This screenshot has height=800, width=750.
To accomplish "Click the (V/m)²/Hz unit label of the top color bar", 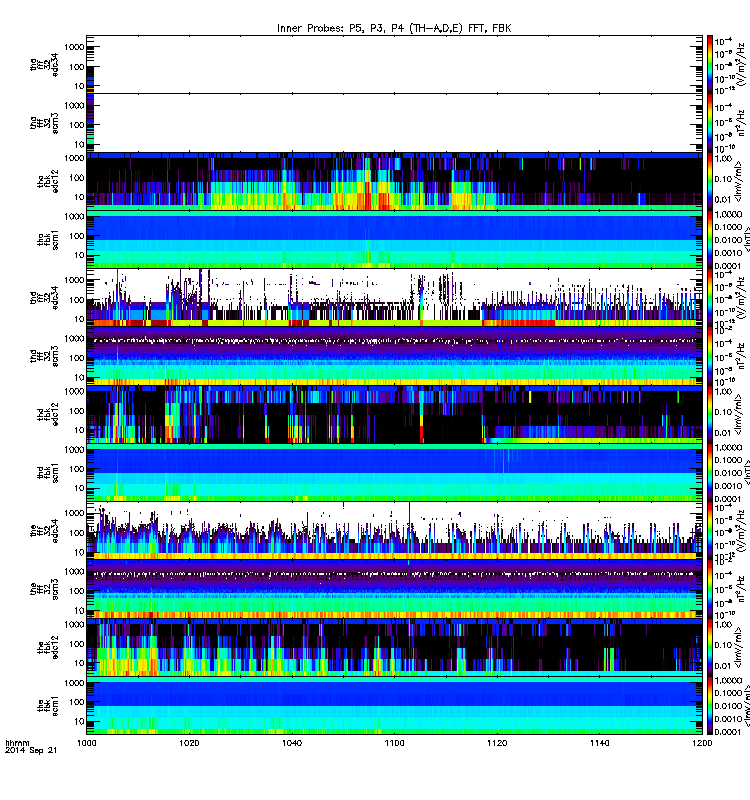I will [x=742, y=64].
